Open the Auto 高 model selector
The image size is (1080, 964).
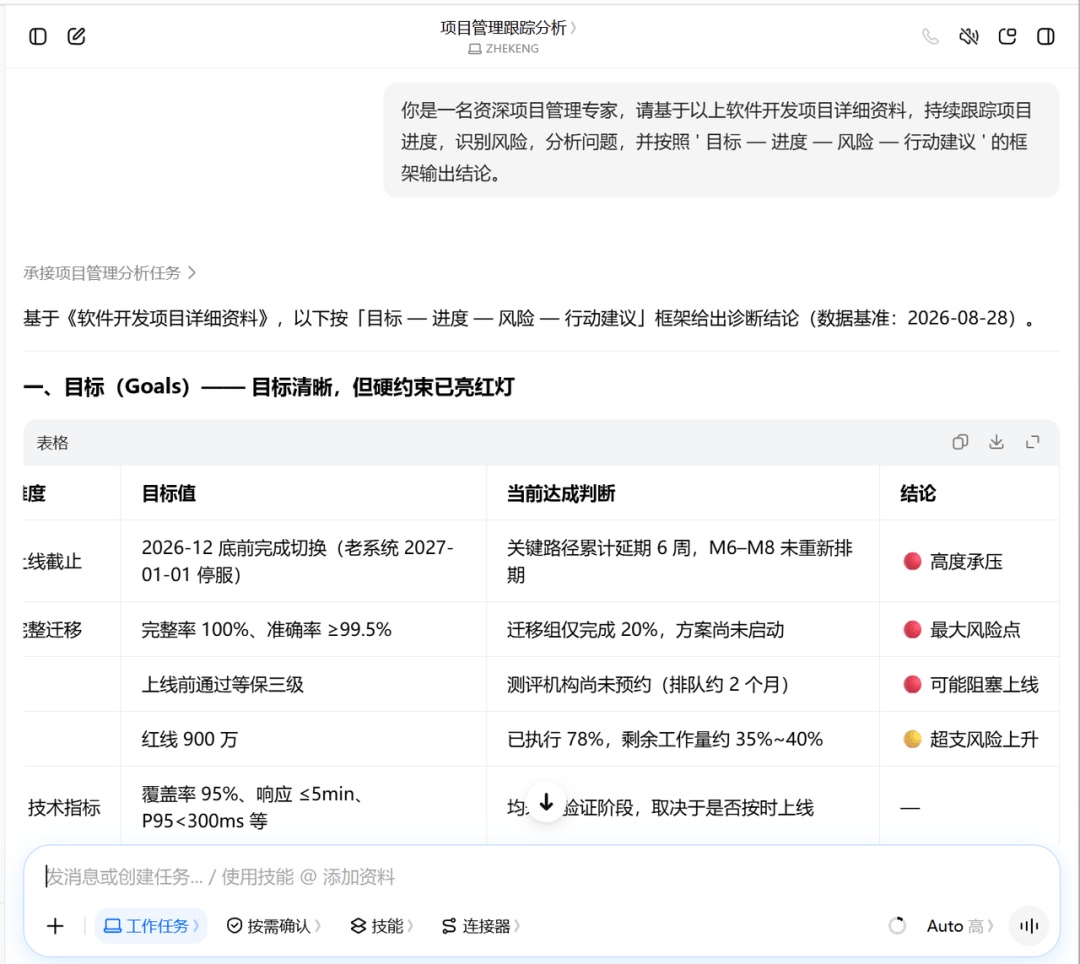(959, 926)
